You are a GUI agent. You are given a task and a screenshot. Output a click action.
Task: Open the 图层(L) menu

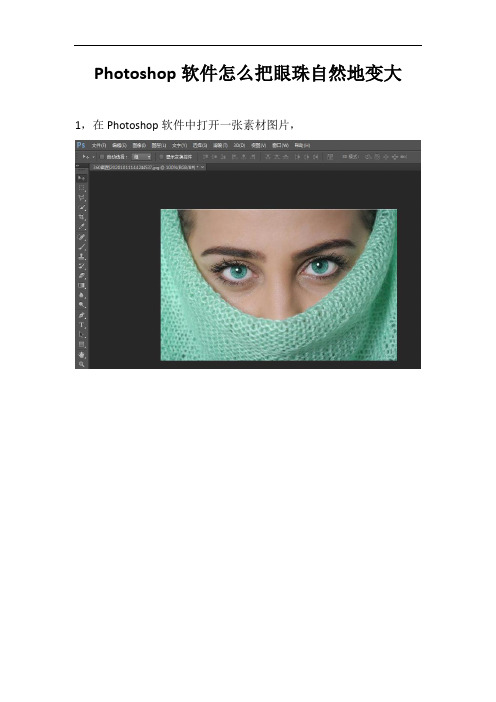tap(159, 146)
